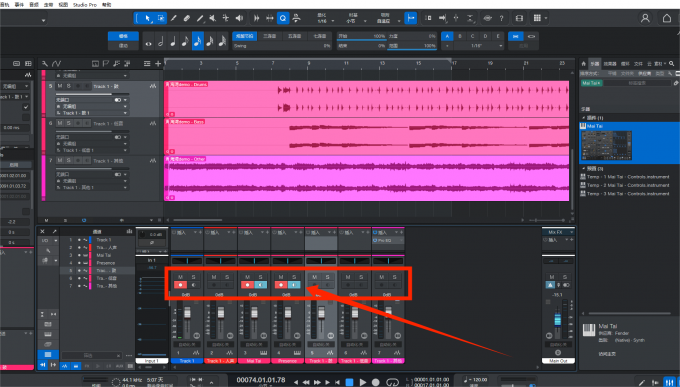
Task: Adjust the Main Out volume fader
Action: (558, 320)
